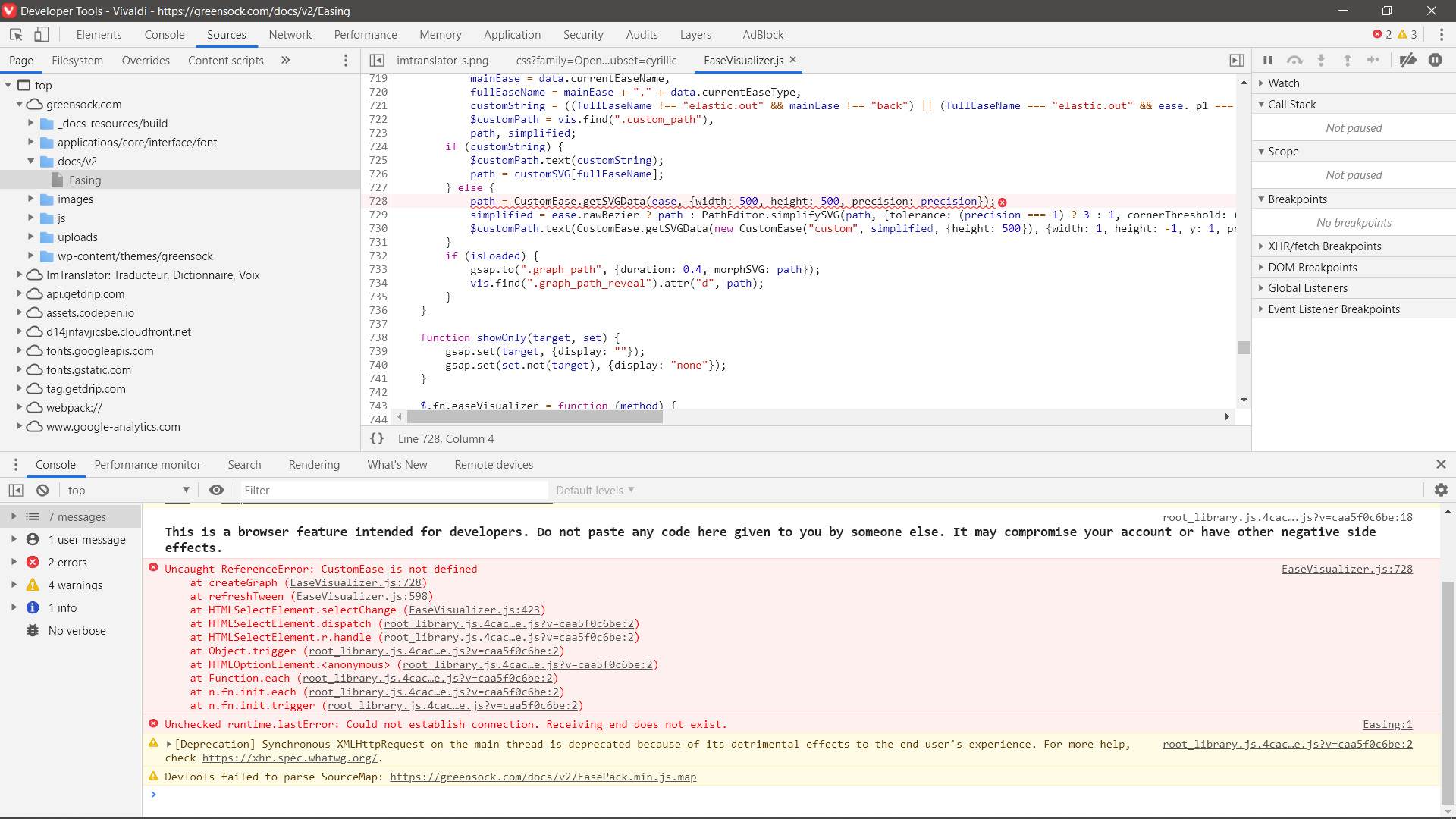
Task: Click the red error count indicator
Action: click(1382, 34)
